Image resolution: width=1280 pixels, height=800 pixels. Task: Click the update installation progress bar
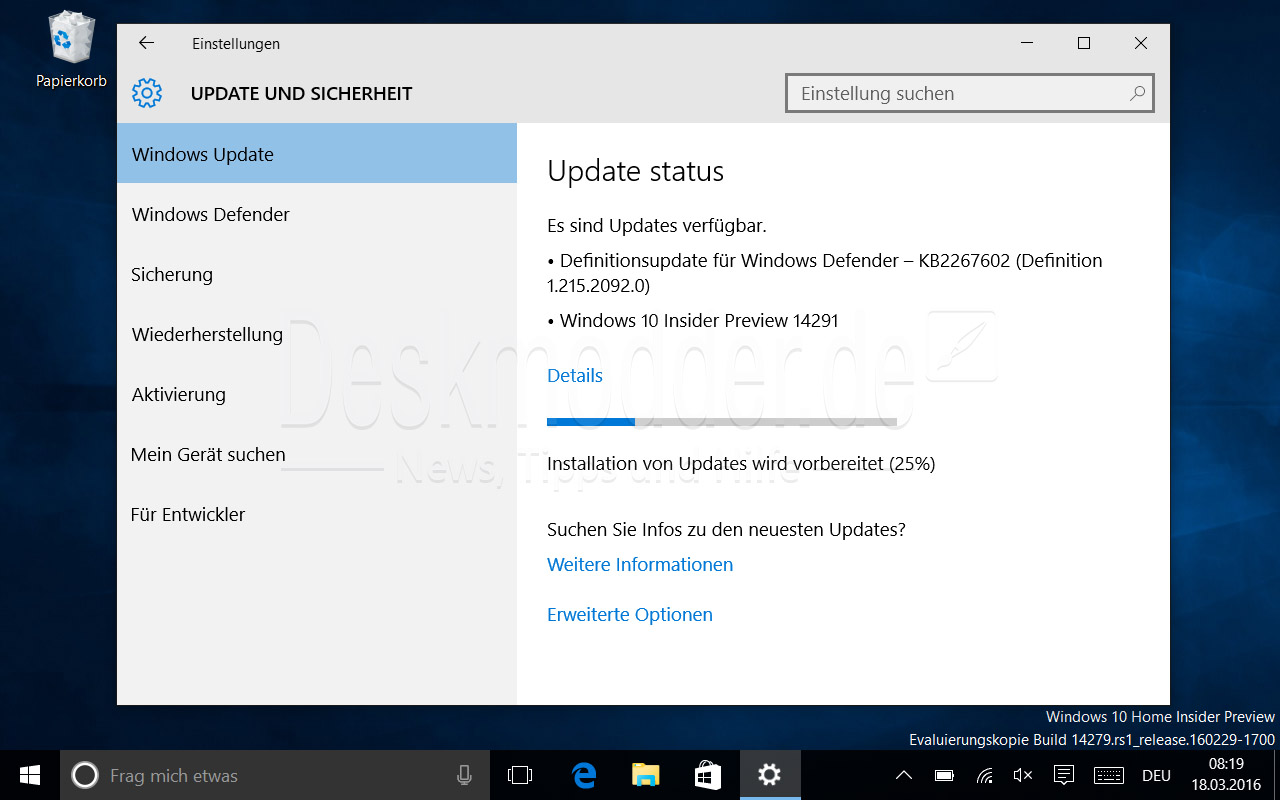722,422
